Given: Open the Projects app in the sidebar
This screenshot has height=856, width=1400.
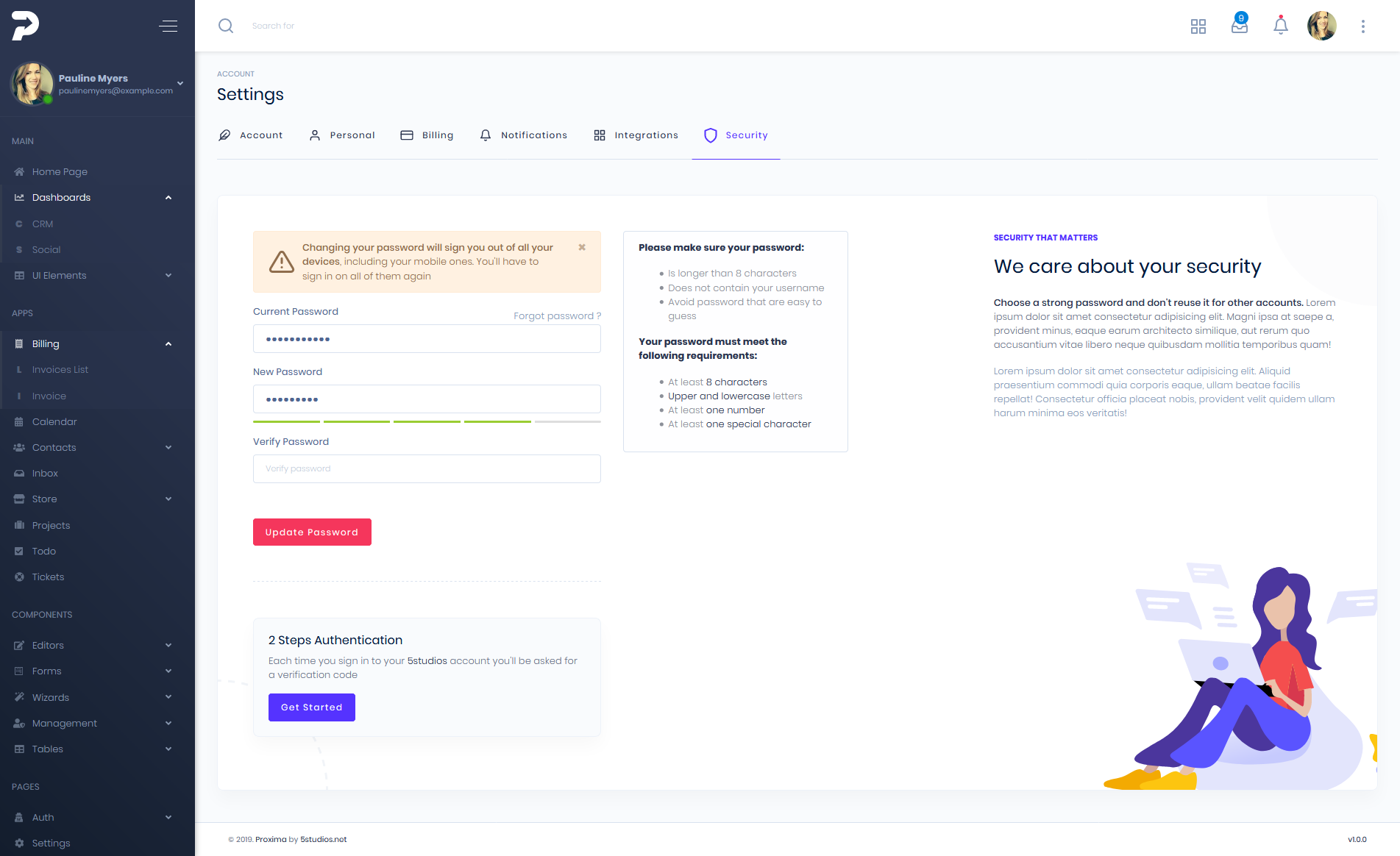Looking at the screenshot, I should 51,525.
